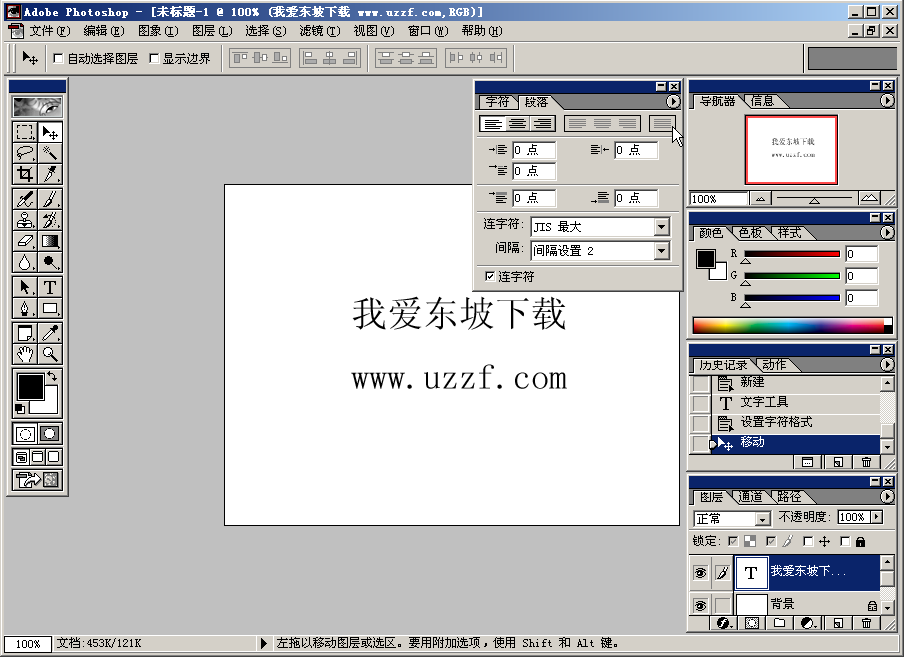Image resolution: width=904 pixels, height=657 pixels.
Task: Open the layer blend mode dropdown
Action: [762, 519]
